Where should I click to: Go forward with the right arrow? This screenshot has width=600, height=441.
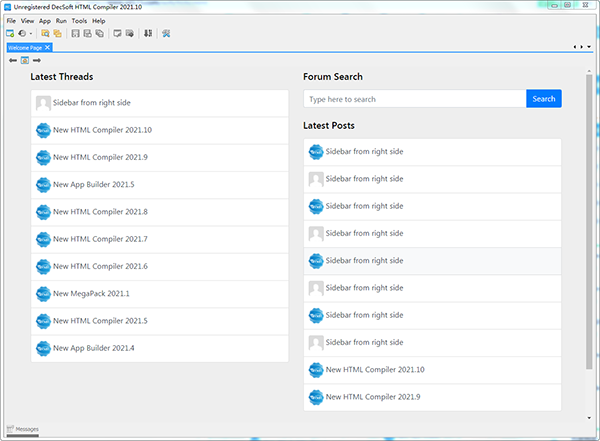[x=37, y=60]
